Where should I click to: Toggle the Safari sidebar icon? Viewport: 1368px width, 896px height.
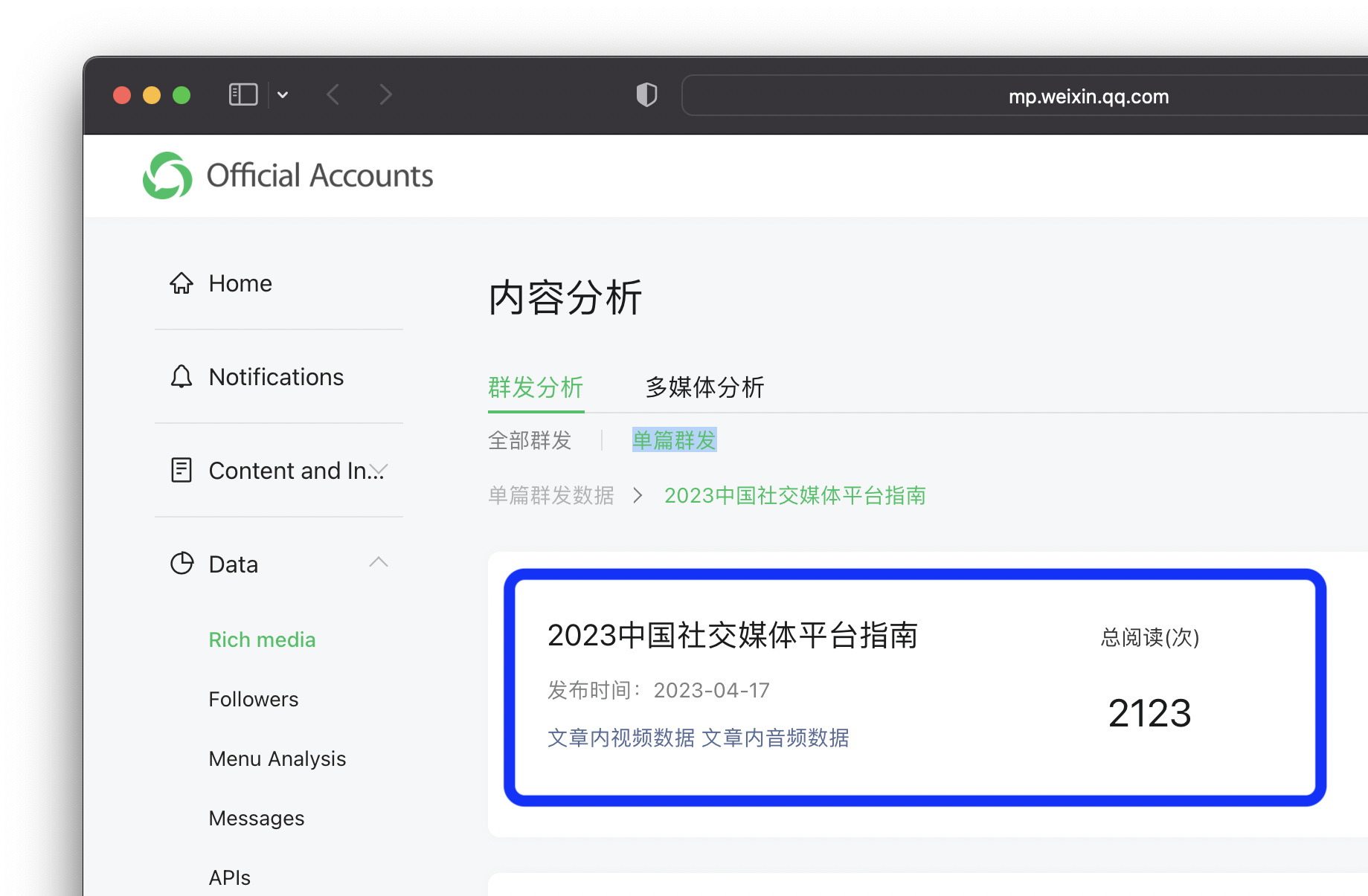[243, 94]
